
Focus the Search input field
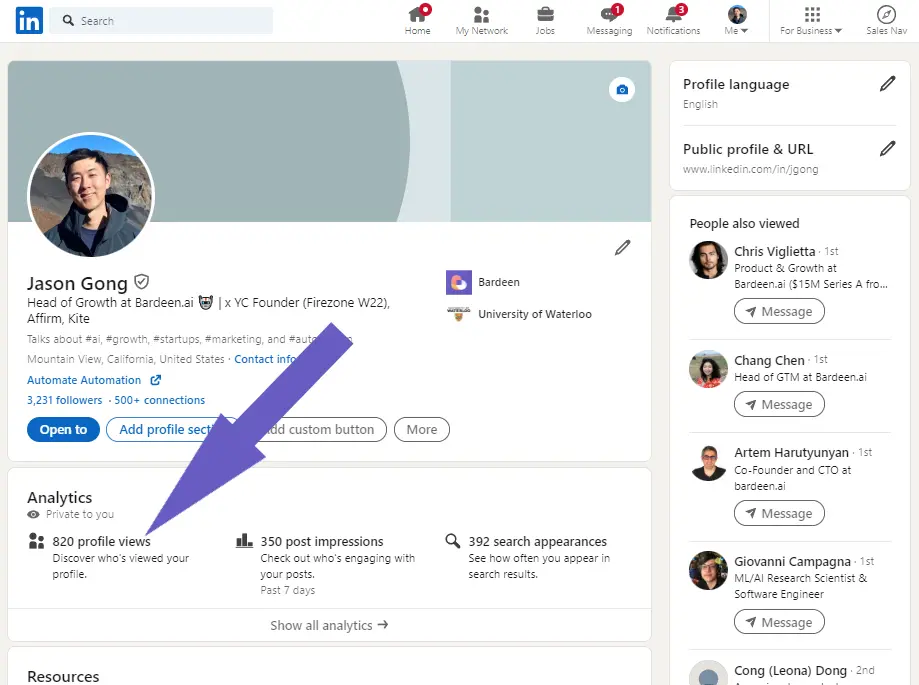coord(161,21)
